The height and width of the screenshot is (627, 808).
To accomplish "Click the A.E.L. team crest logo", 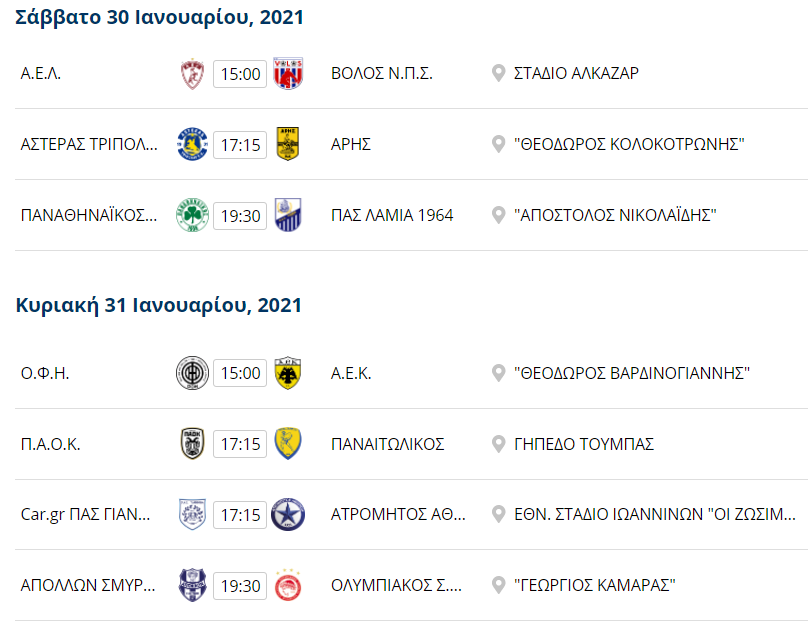I will 191,74.
